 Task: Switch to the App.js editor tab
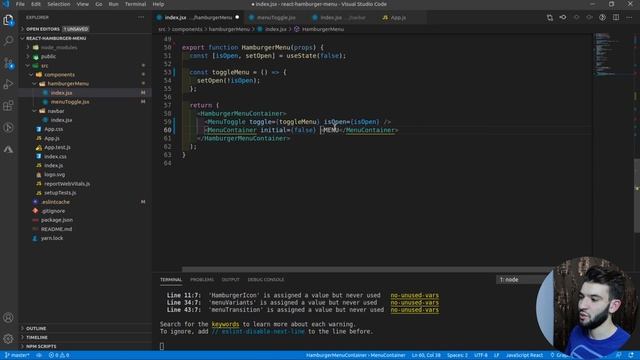pos(398,18)
